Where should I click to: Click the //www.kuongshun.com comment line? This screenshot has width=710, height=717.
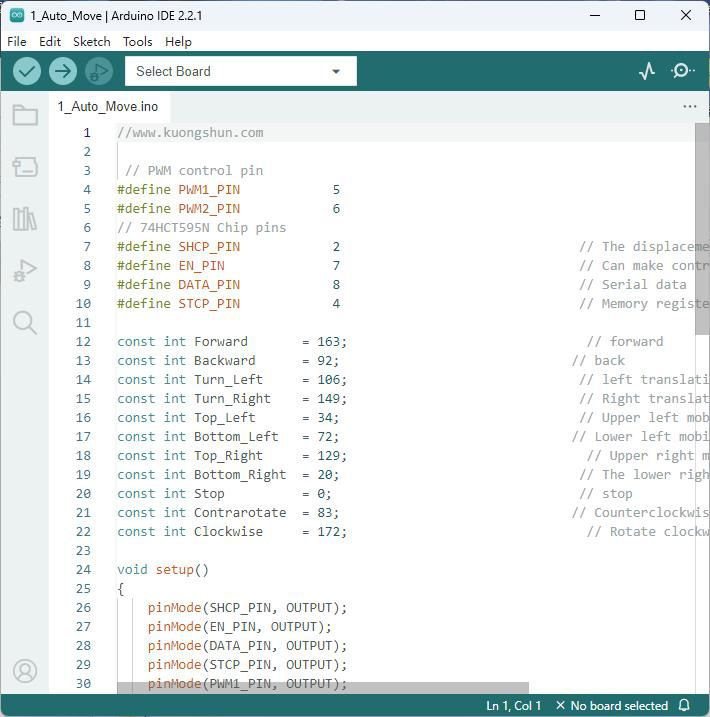[190, 133]
